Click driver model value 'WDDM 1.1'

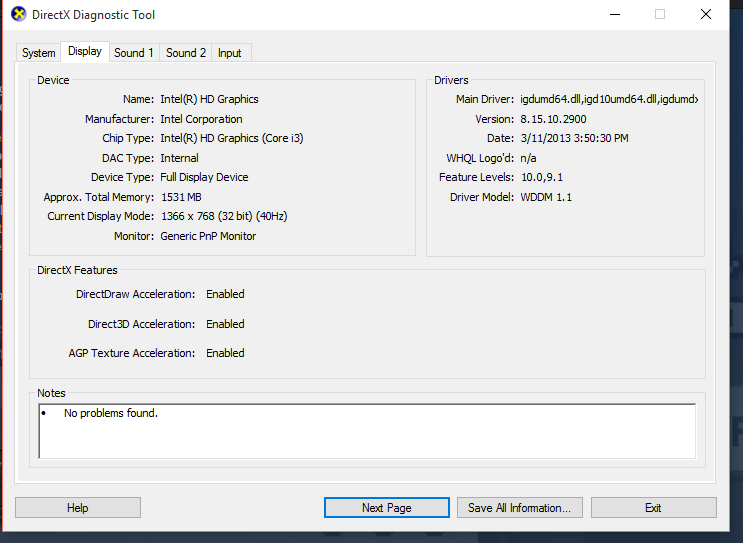pyautogui.click(x=546, y=197)
